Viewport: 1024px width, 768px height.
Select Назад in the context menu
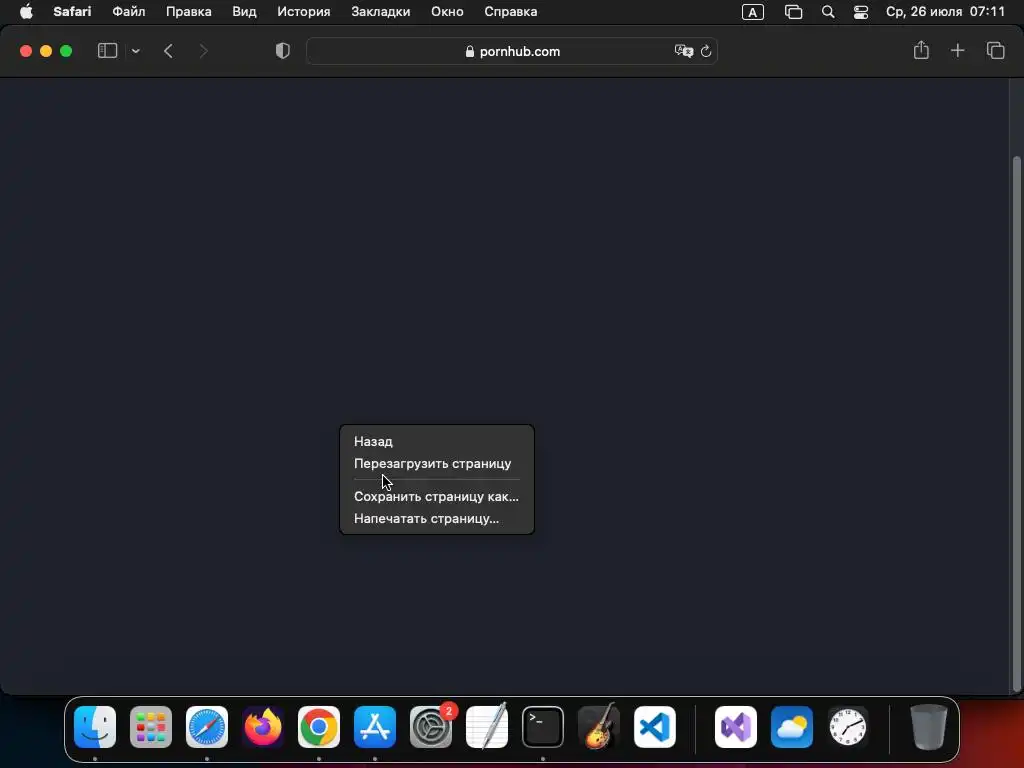click(437, 441)
